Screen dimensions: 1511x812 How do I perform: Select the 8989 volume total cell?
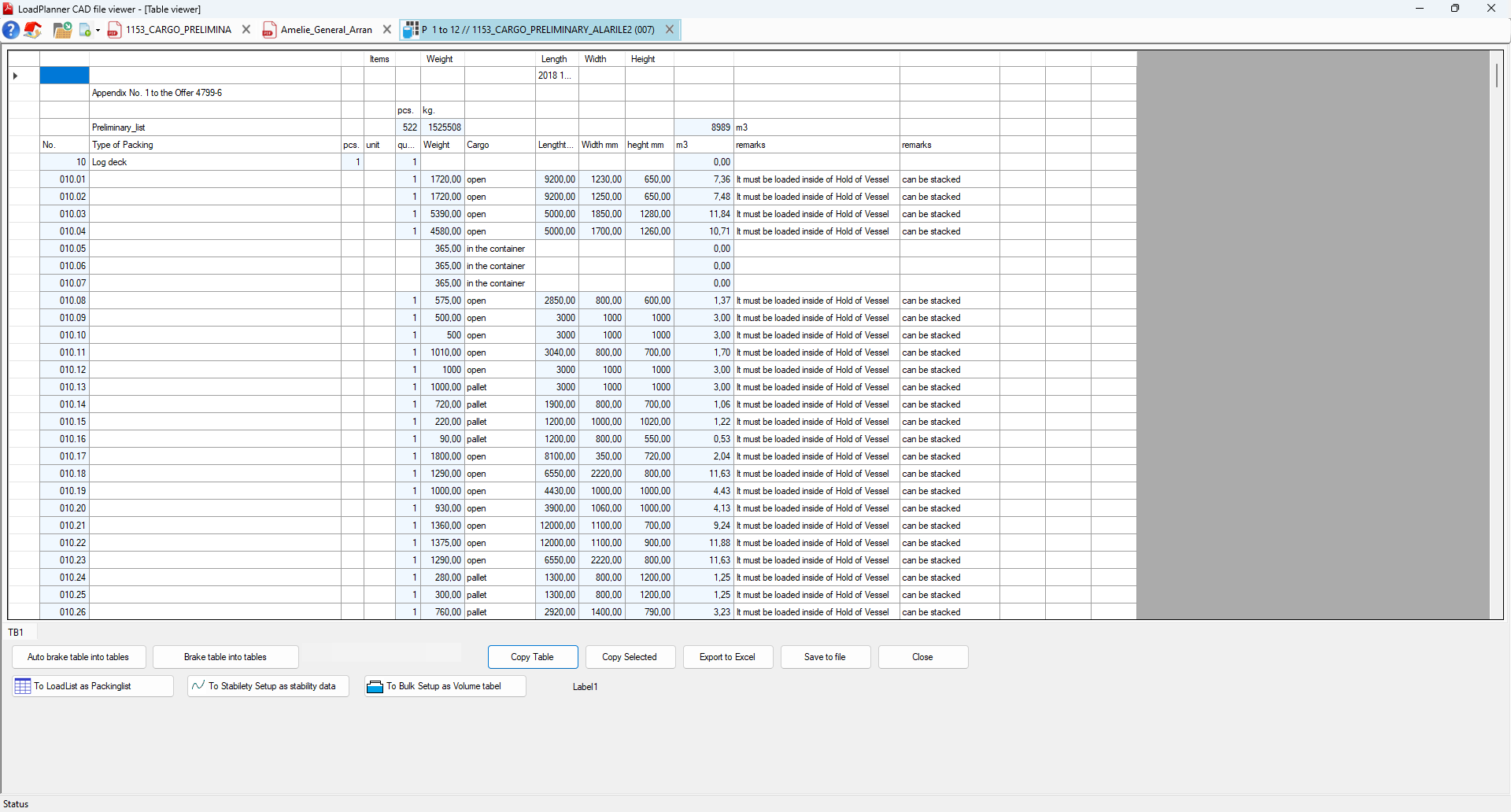click(704, 127)
